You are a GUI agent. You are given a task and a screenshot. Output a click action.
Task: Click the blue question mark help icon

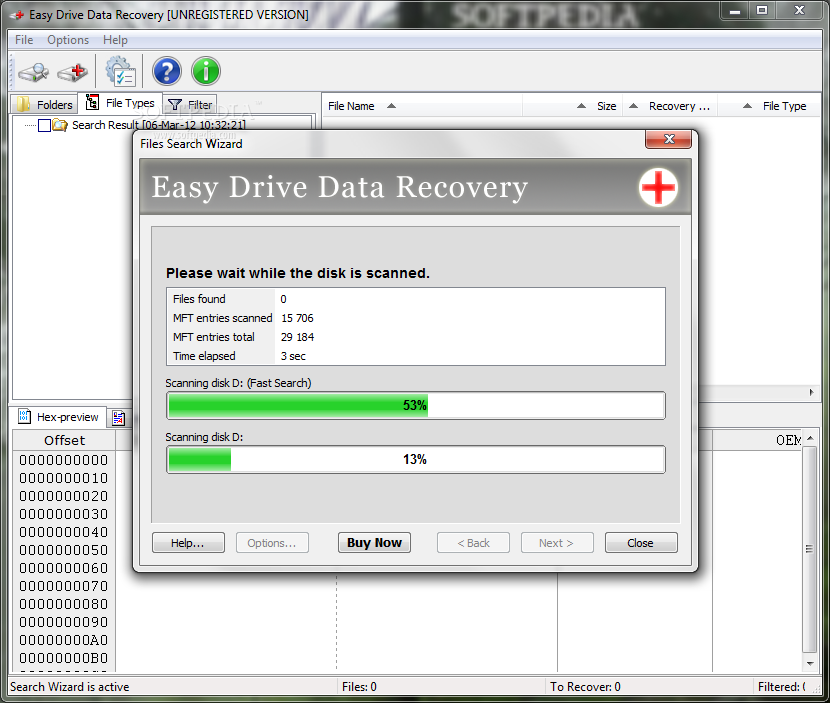167,71
